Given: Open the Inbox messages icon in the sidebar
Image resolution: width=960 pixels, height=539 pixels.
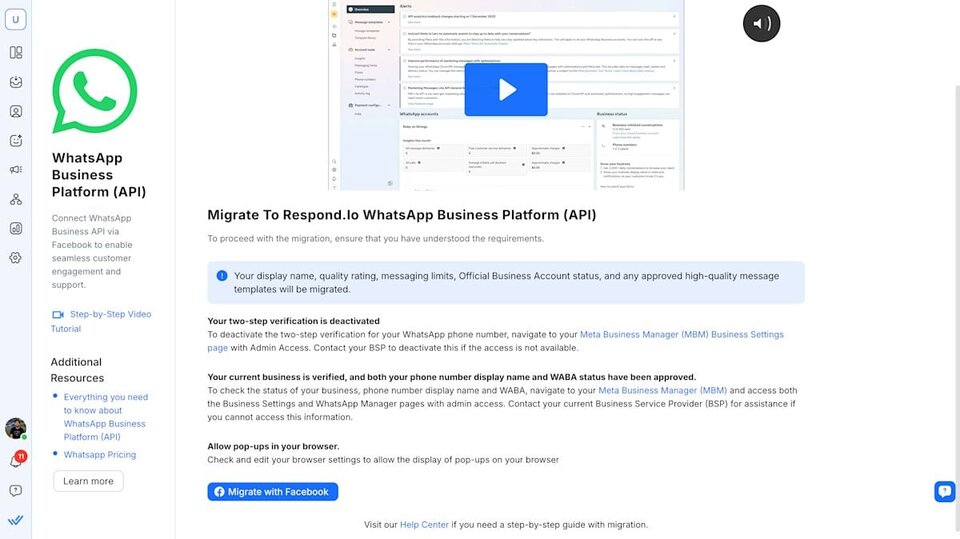Looking at the screenshot, I should point(16,82).
